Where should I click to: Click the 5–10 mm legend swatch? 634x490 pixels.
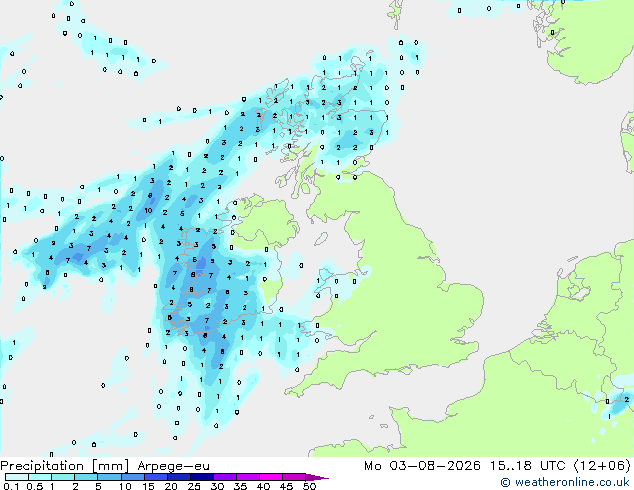tap(109, 477)
